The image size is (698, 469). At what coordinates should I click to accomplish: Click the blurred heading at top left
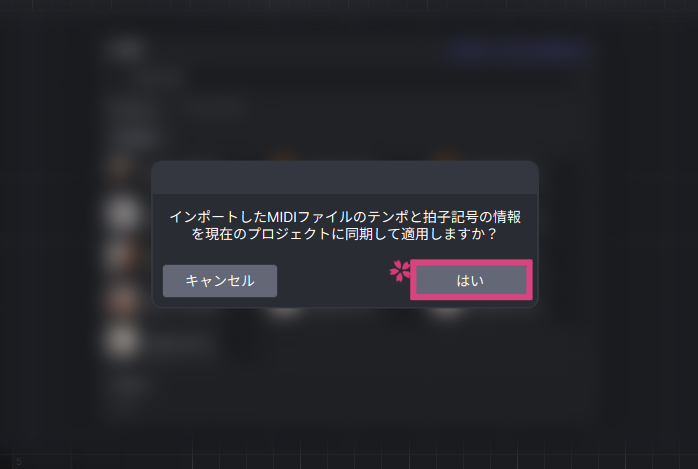coord(126,49)
